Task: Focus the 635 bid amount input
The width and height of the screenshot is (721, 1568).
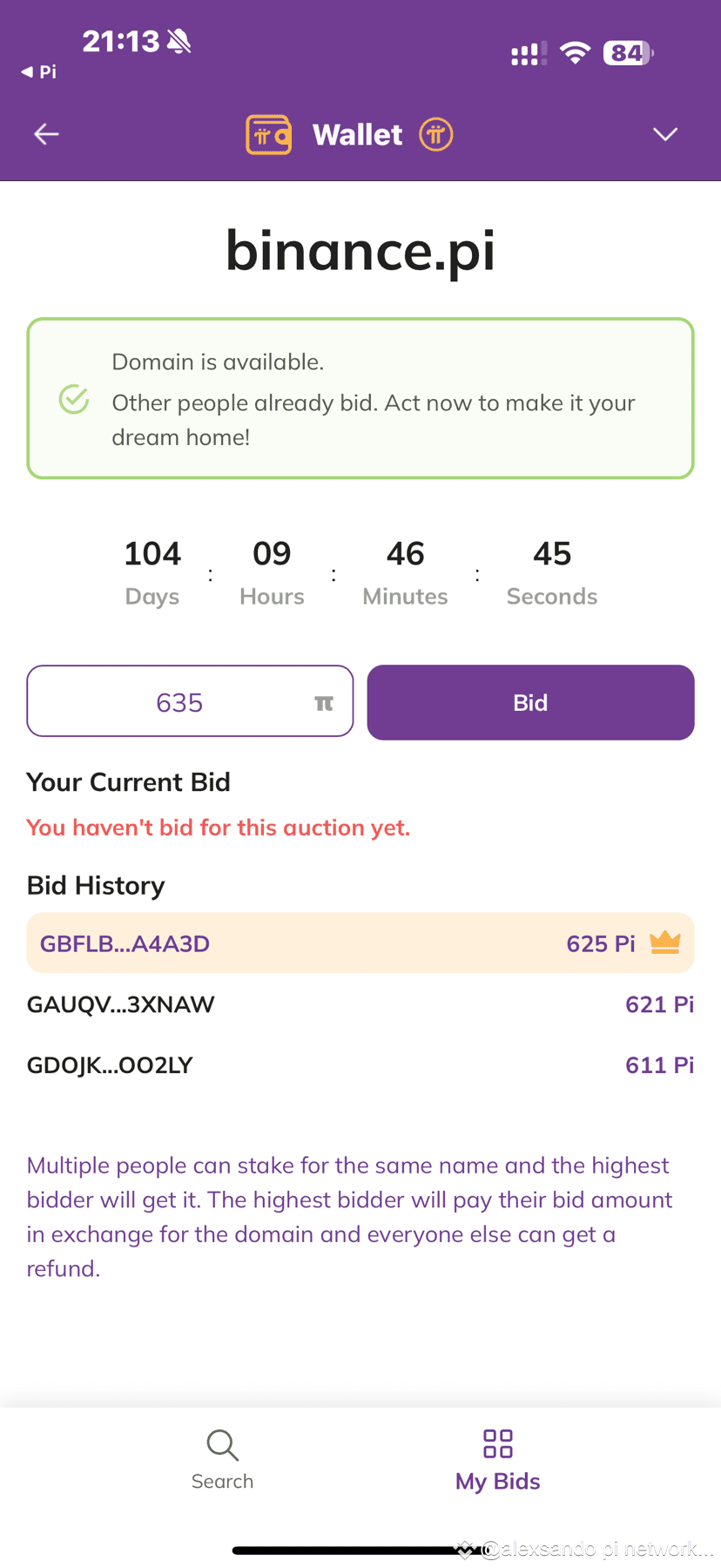Action: pyautogui.click(x=179, y=702)
